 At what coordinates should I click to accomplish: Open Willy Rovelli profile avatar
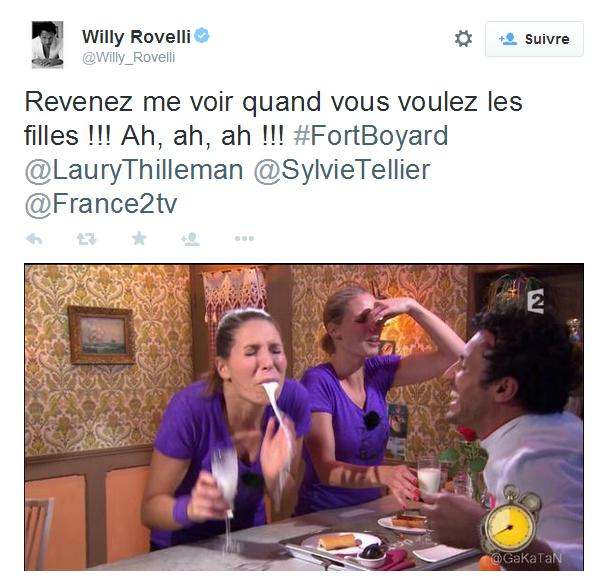[47, 45]
